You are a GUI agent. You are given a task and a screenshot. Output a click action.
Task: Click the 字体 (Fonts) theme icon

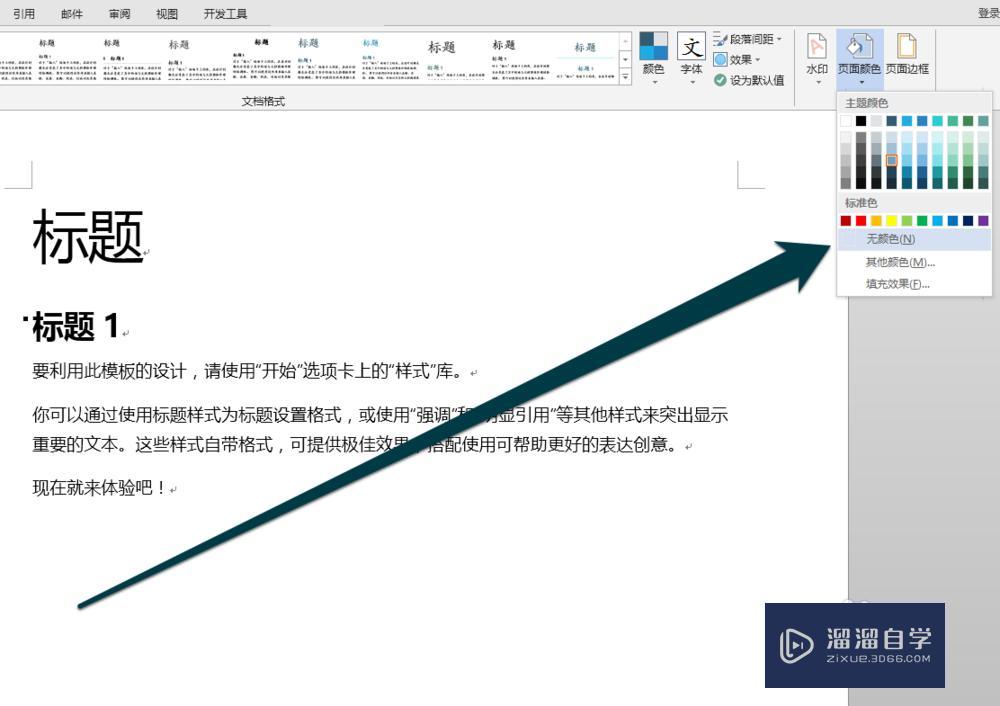click(691, 47)
